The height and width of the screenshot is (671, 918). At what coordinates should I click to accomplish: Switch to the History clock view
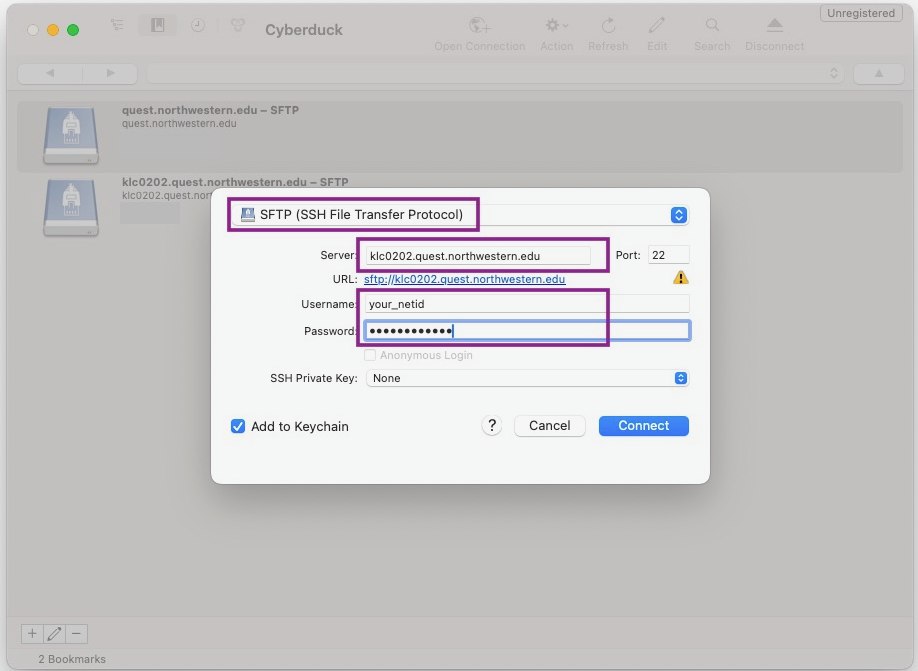[x=198, y=26]
